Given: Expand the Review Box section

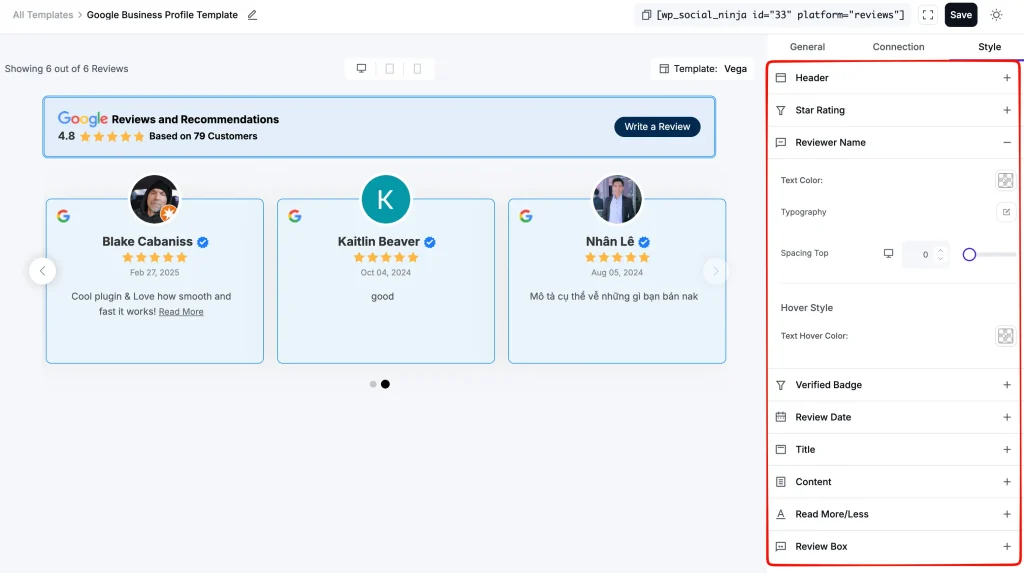Looking at the screenshot, I should coord(893,546).
